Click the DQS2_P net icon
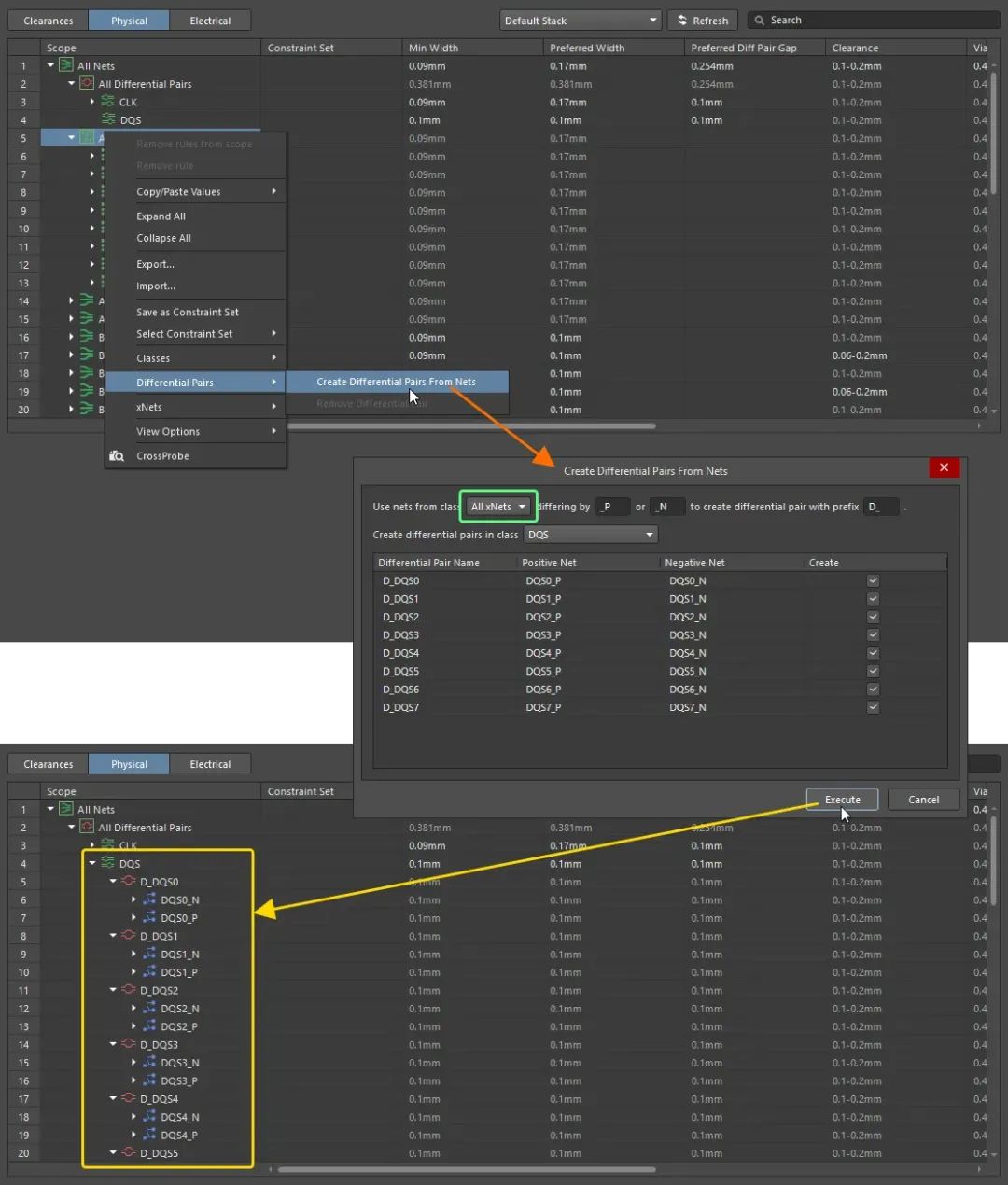 click(x=149, y=1026)
